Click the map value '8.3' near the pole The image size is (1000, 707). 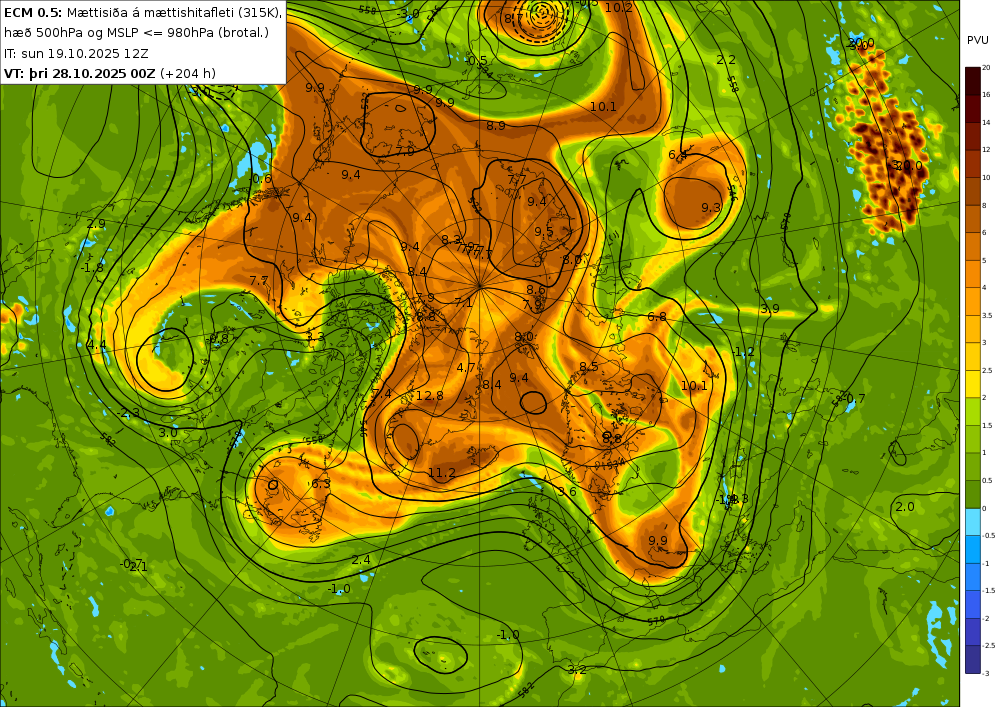[x=451, y=239]
